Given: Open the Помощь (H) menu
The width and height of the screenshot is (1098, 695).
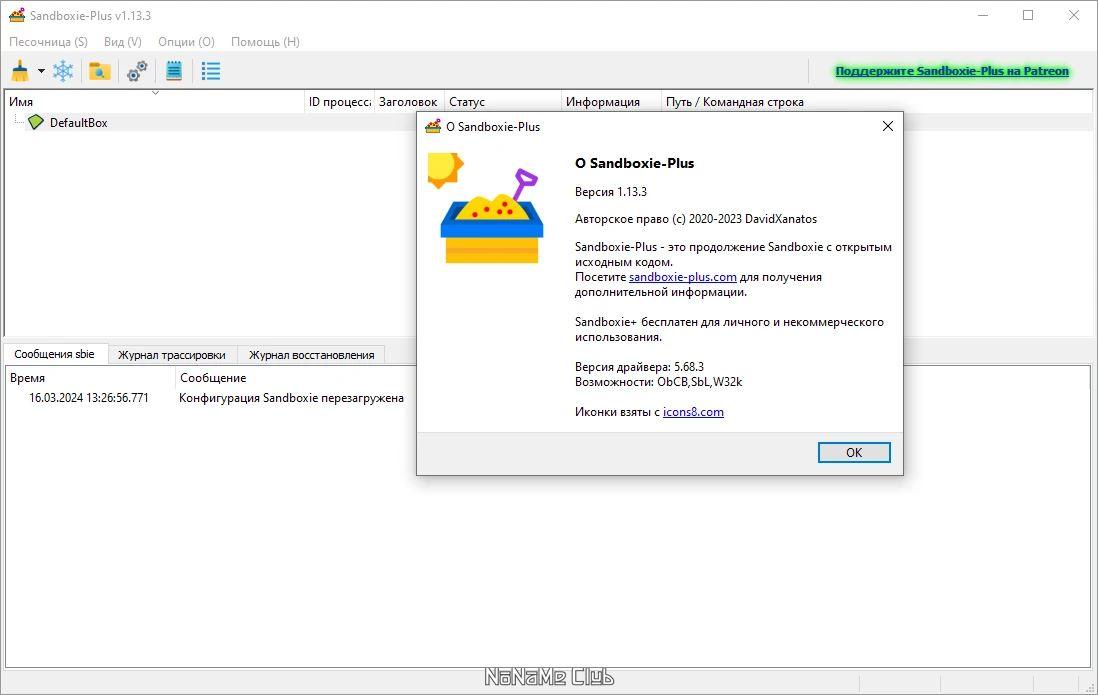Looking at the screenshot, I should (x=265, y=41).
